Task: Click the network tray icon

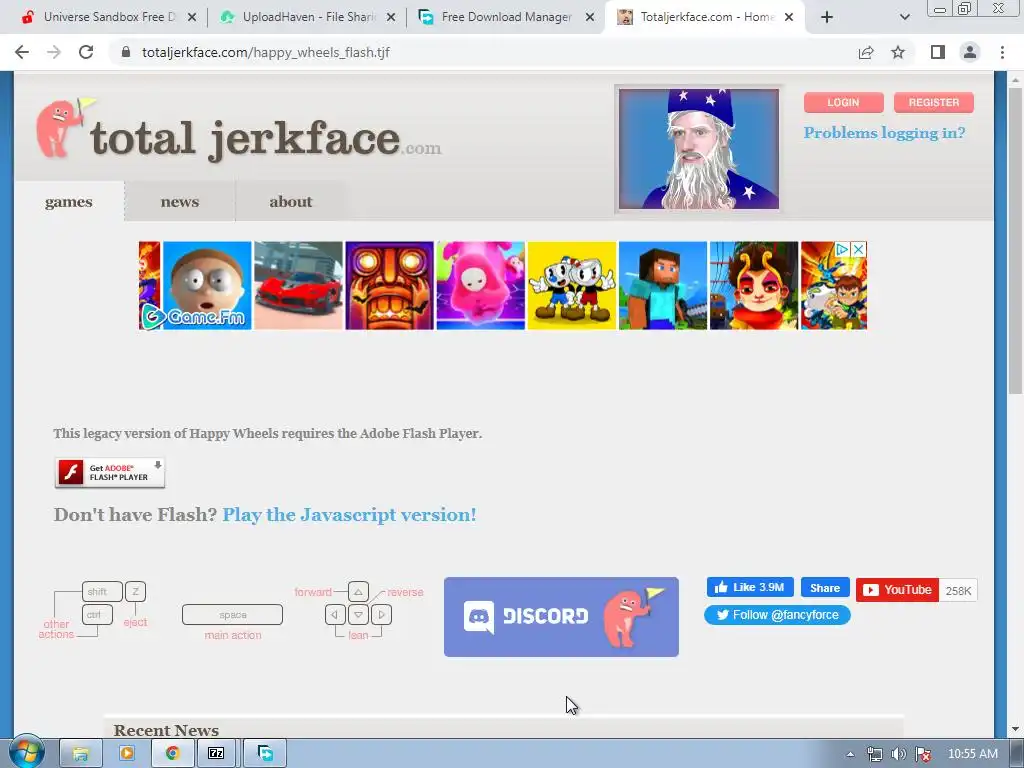Action: 874,754
